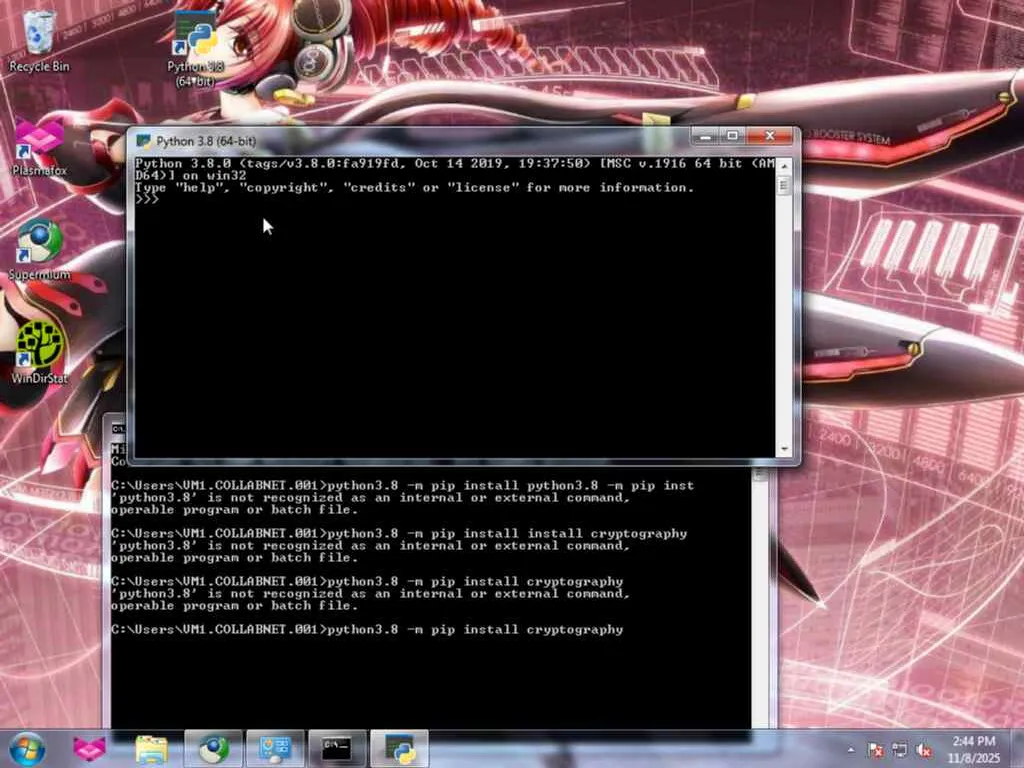Viewport: 1024px width, 768px height.
Task: Switch to the Python taskbar button
Action: 399,748
